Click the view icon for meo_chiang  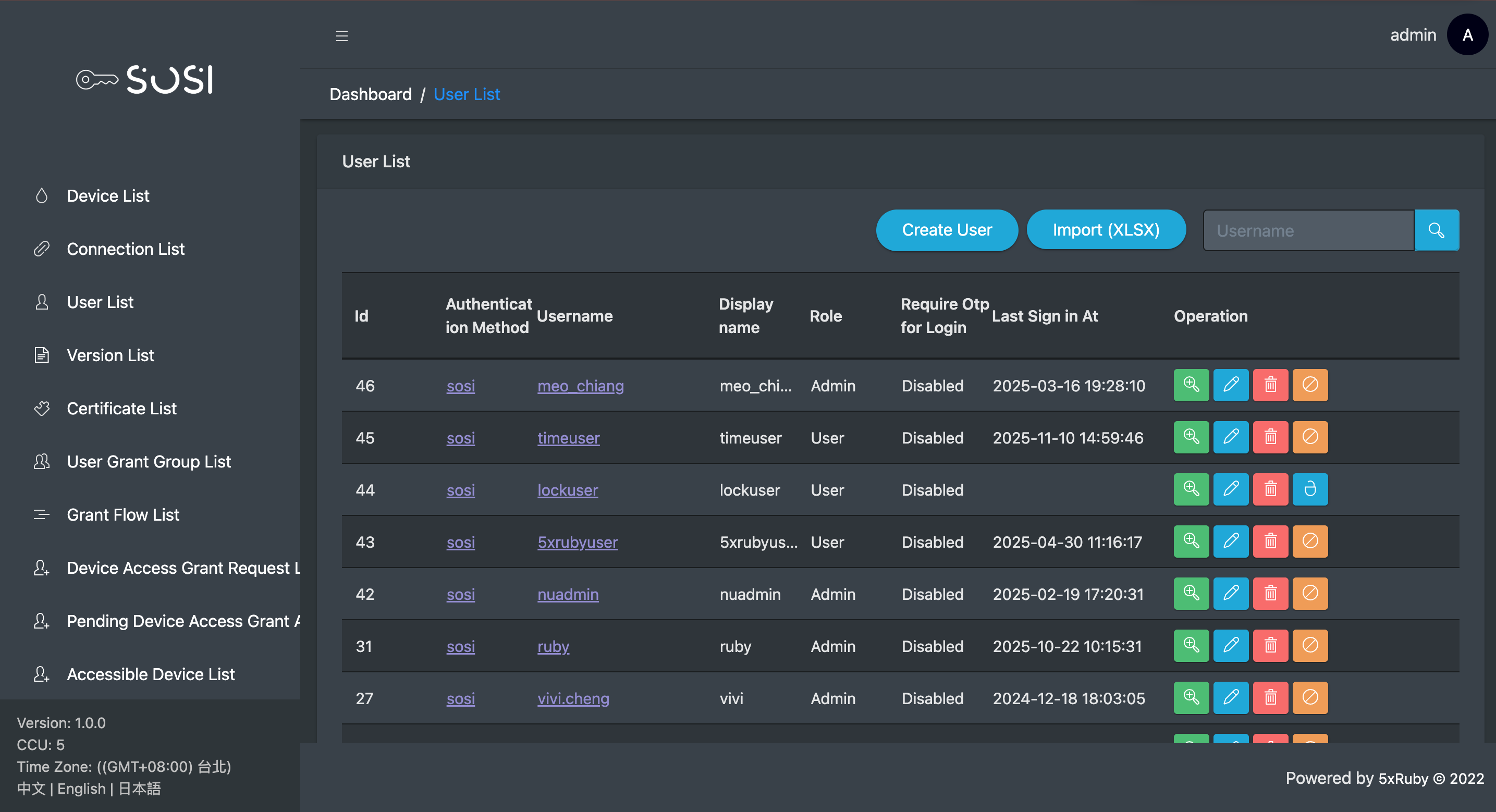tap(1191, 385)
